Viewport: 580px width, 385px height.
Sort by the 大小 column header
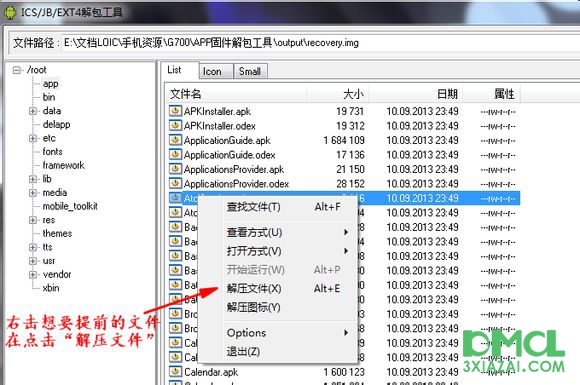pyautogui.click(x=337, y=94)
